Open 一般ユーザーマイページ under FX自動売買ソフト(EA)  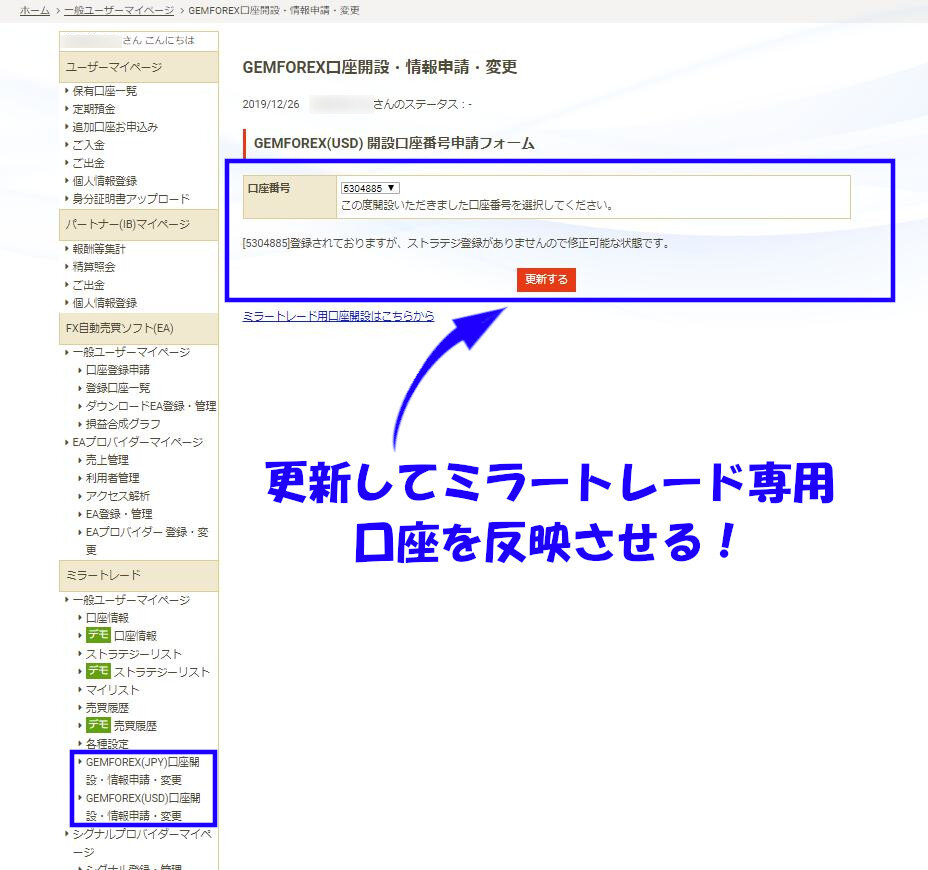pos(131,352)
